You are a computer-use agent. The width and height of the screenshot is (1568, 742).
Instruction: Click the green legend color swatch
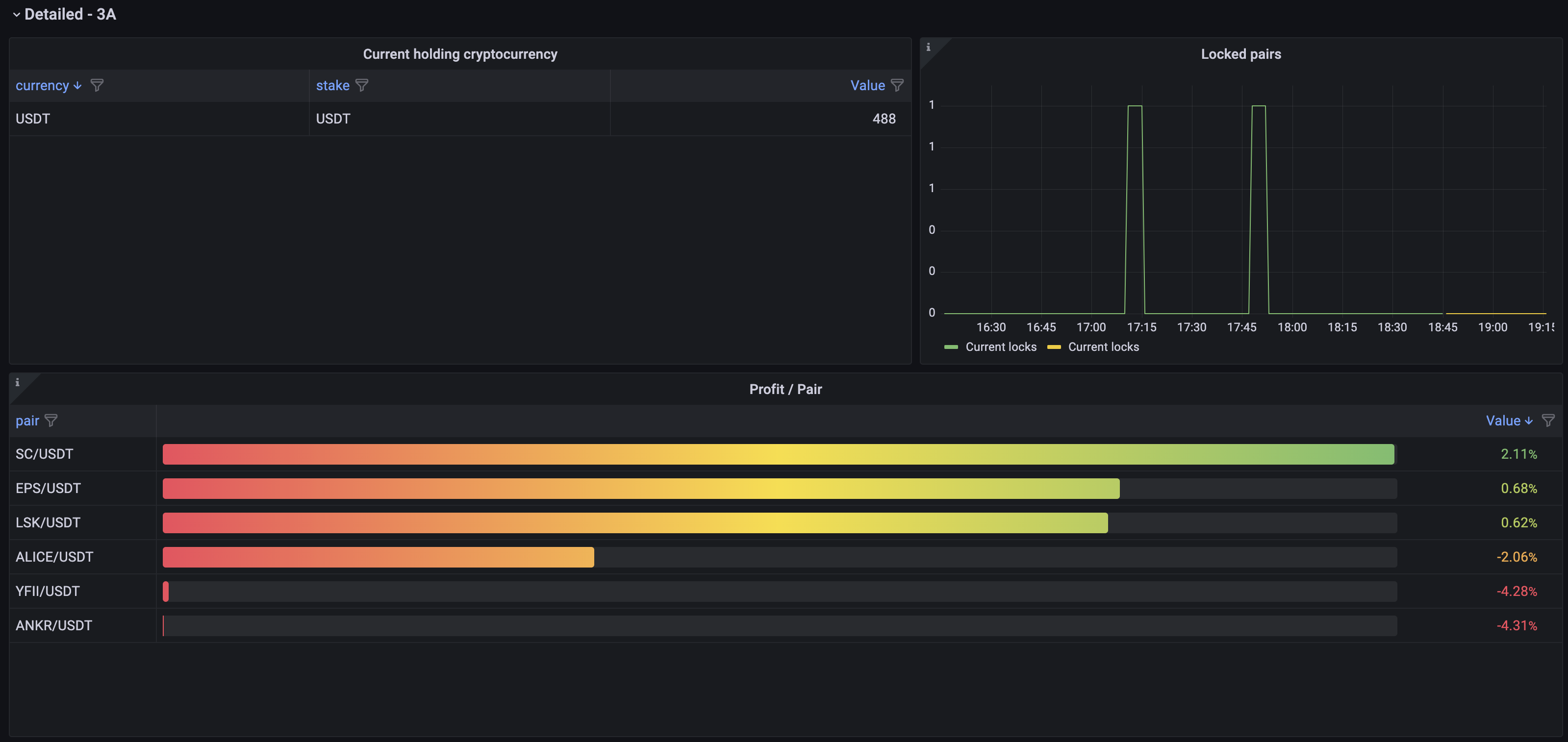click(x=951, y=346)
